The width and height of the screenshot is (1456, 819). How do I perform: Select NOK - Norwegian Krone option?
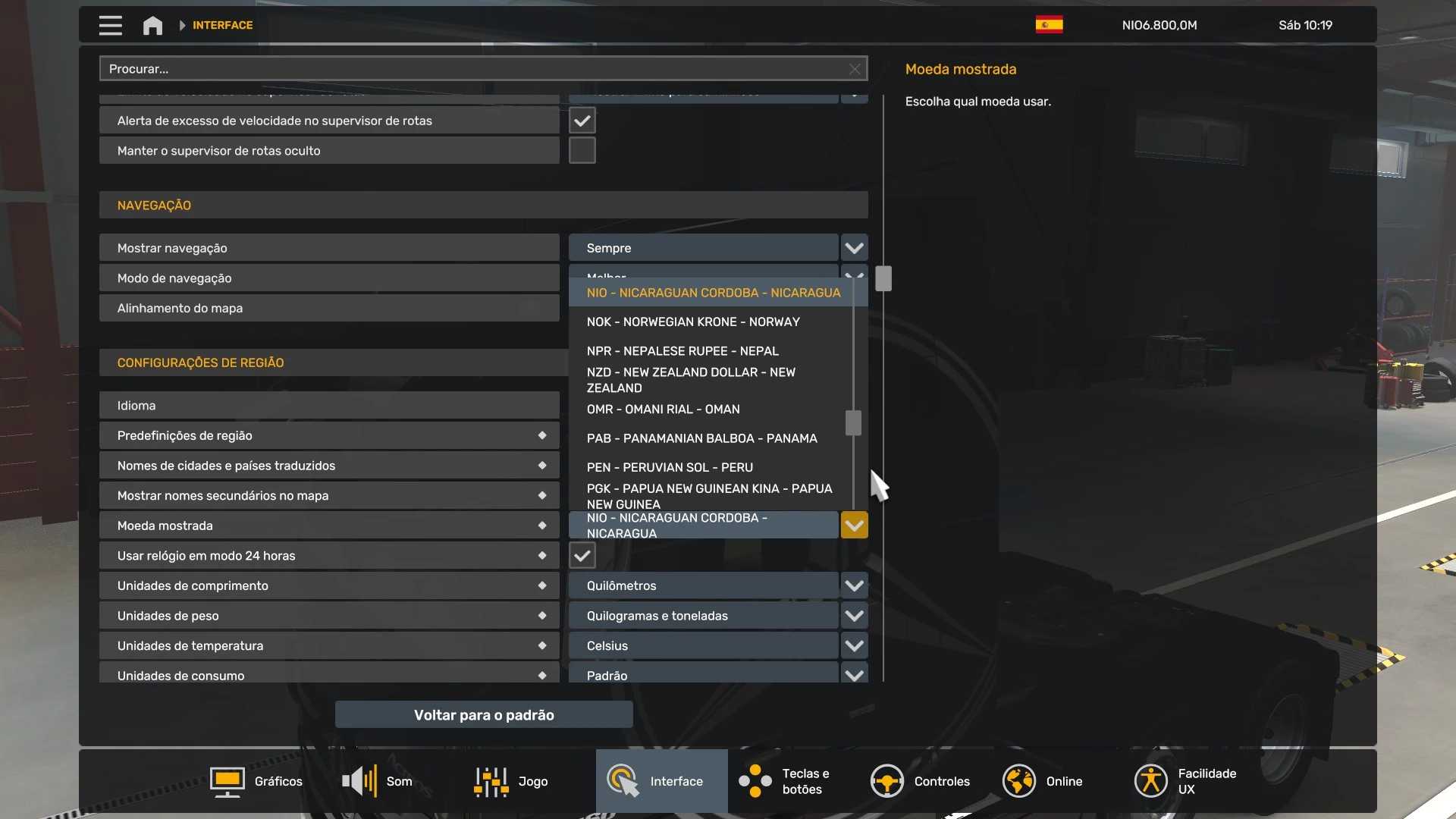pyautogui.click(x=693, y=322)
